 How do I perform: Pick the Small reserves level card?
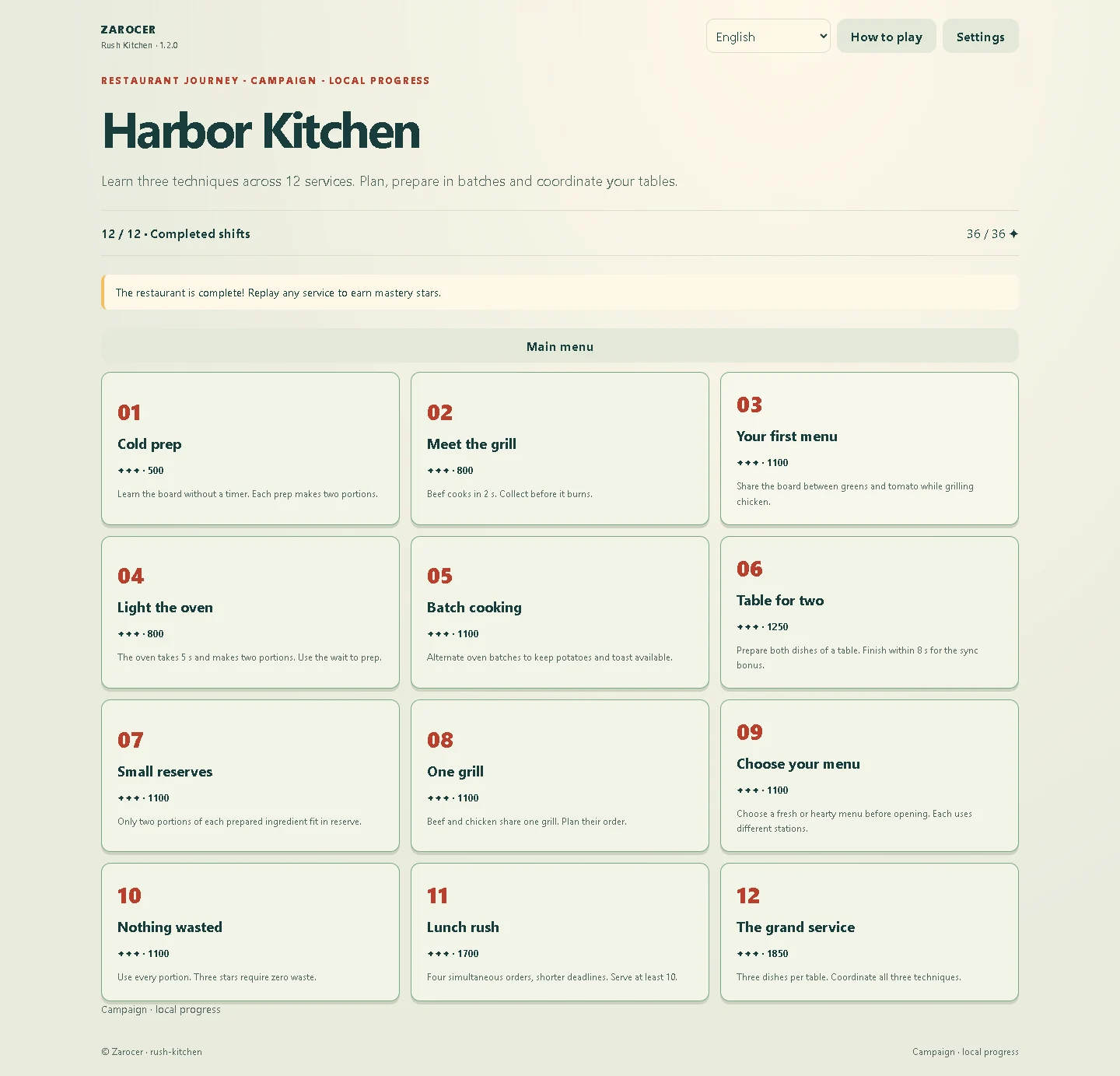pyautogui.click(x=250, y=776)
